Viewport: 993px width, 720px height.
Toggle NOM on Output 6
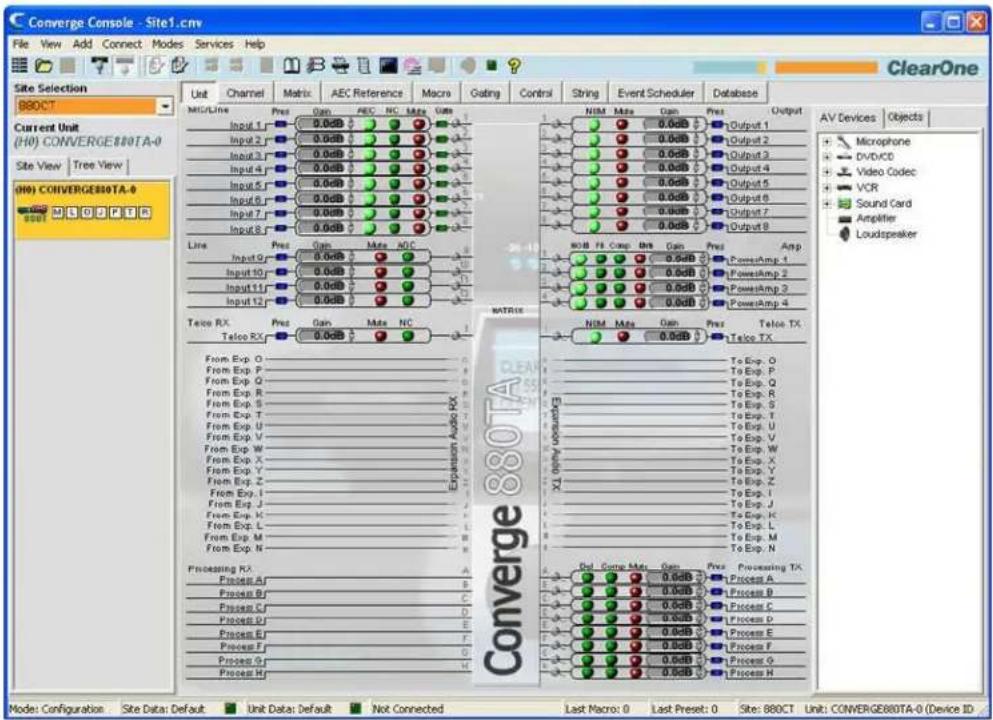pyautogui.click(x=594, y=197)
